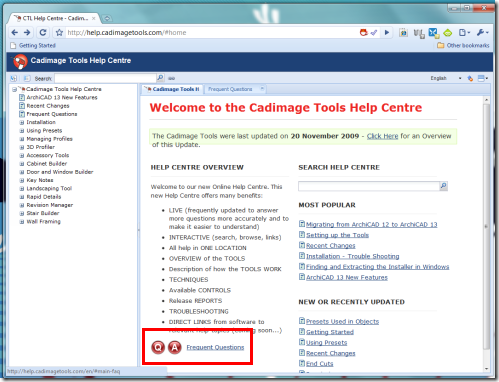Open the Getting Started bookmark
Image resolution: width=499 pixels, height=382 pixels.
click(x=33, y=45)
